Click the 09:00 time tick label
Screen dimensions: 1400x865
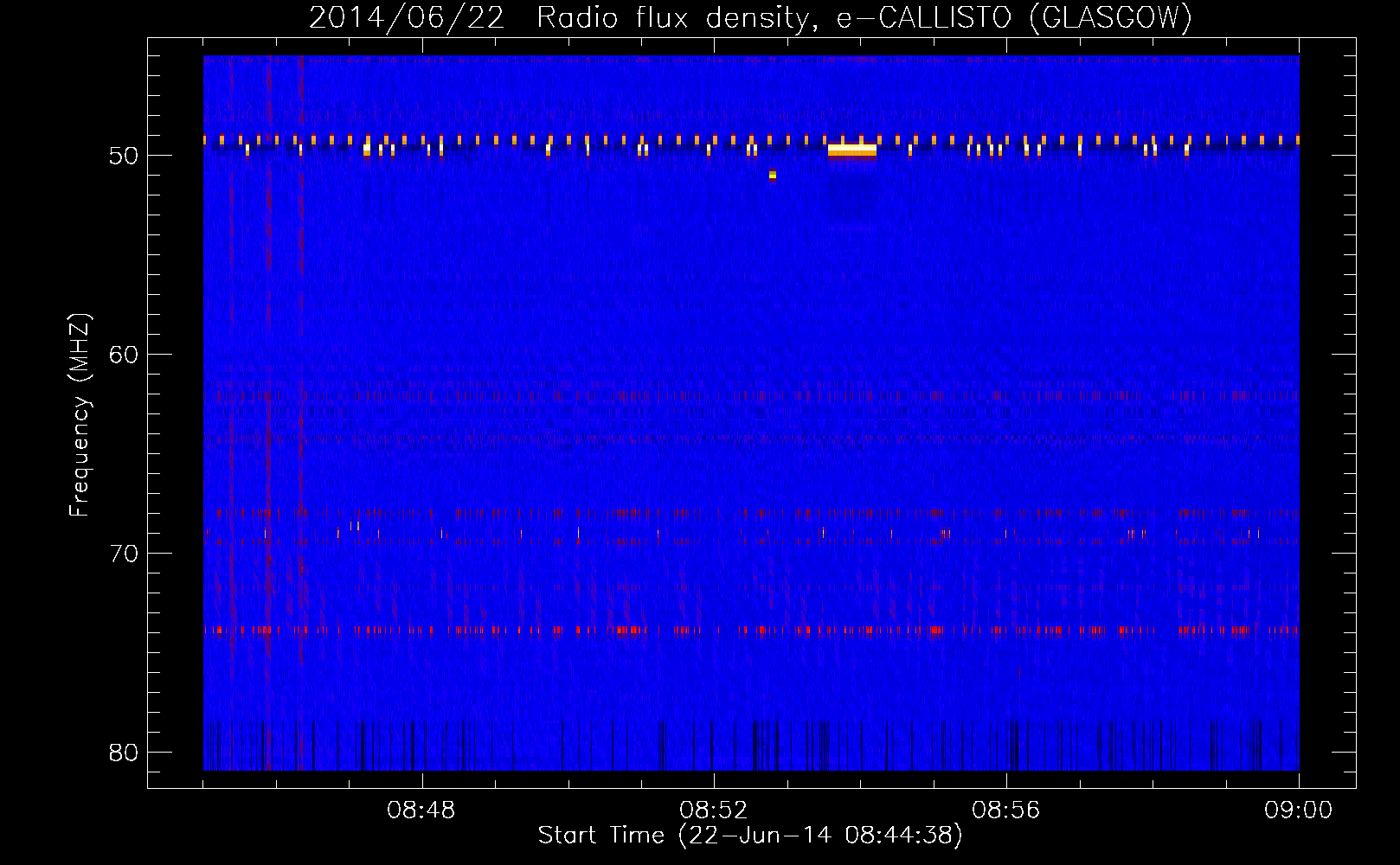[1299, 811]
